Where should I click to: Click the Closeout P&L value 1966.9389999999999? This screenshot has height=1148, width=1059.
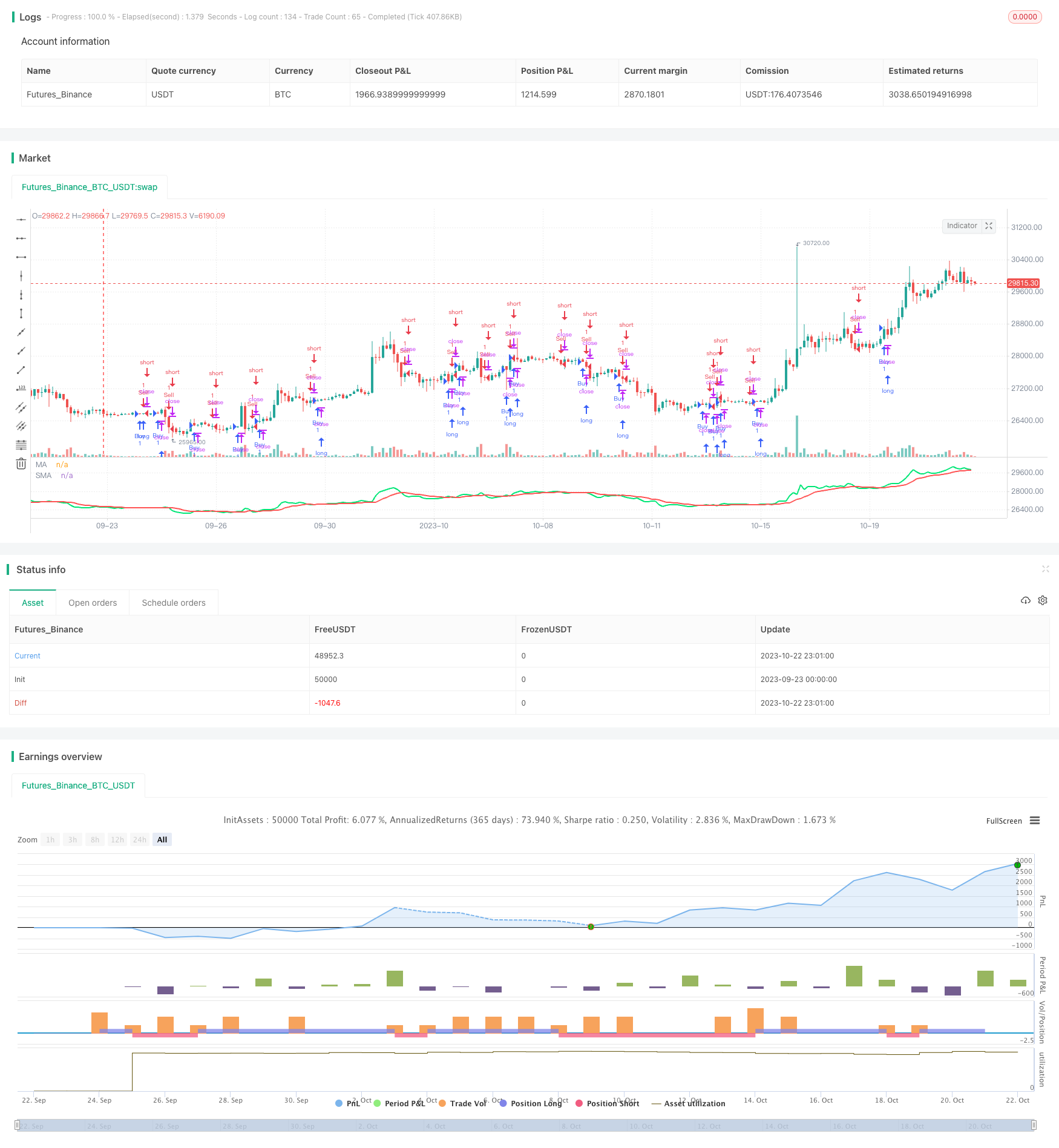pos(400,94)
